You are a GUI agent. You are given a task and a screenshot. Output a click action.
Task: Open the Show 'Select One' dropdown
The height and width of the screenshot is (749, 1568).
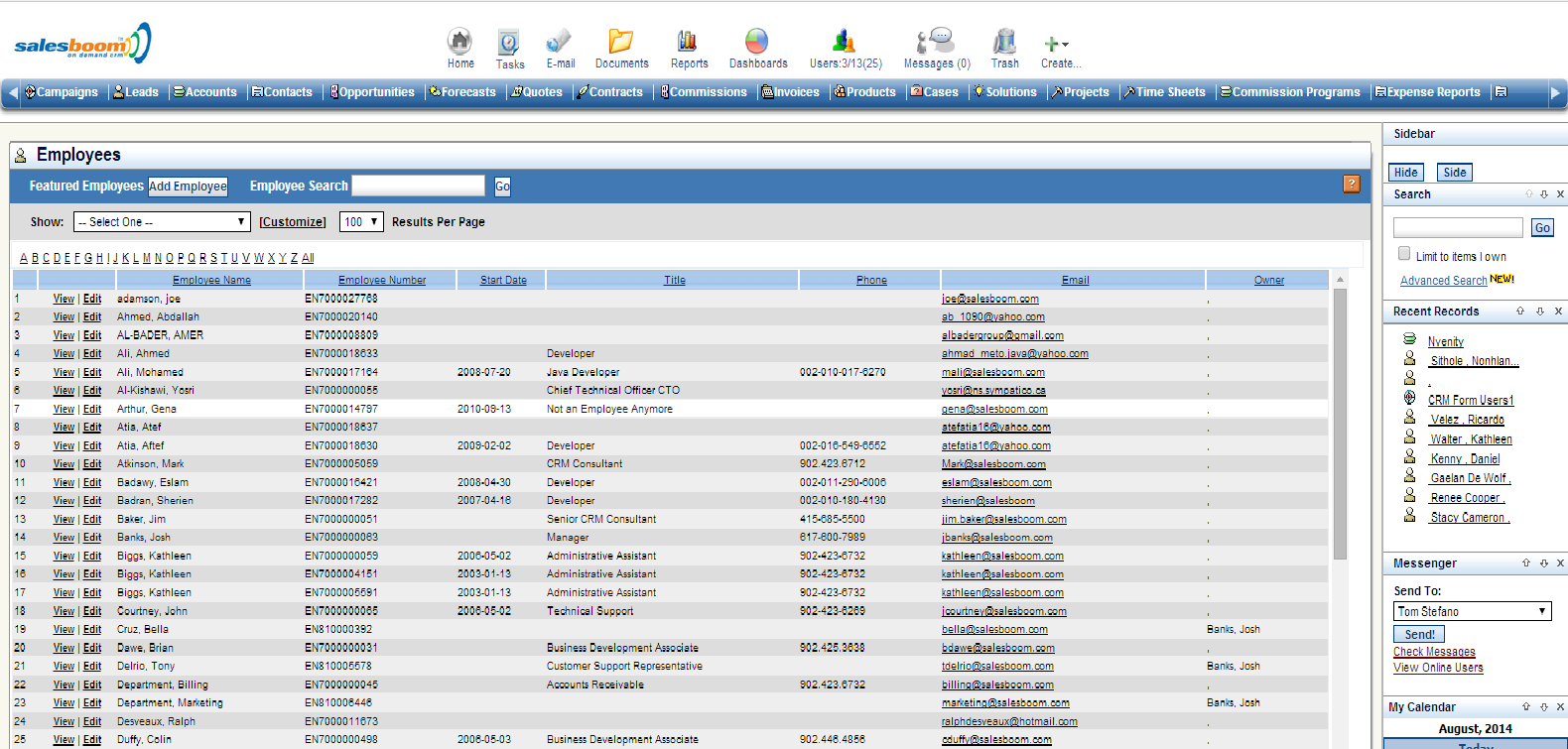tap(162, 222)
